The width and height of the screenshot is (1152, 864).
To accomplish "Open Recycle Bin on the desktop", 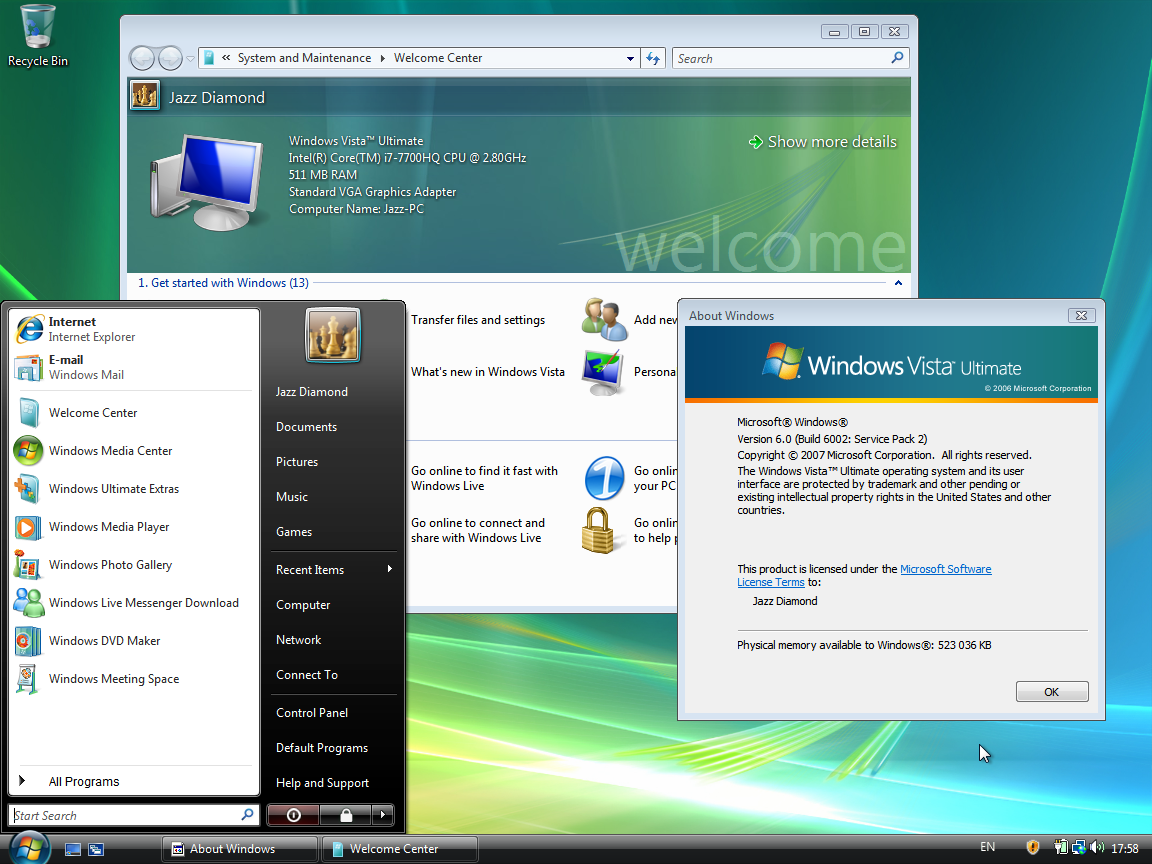I will tap(37, 37).
